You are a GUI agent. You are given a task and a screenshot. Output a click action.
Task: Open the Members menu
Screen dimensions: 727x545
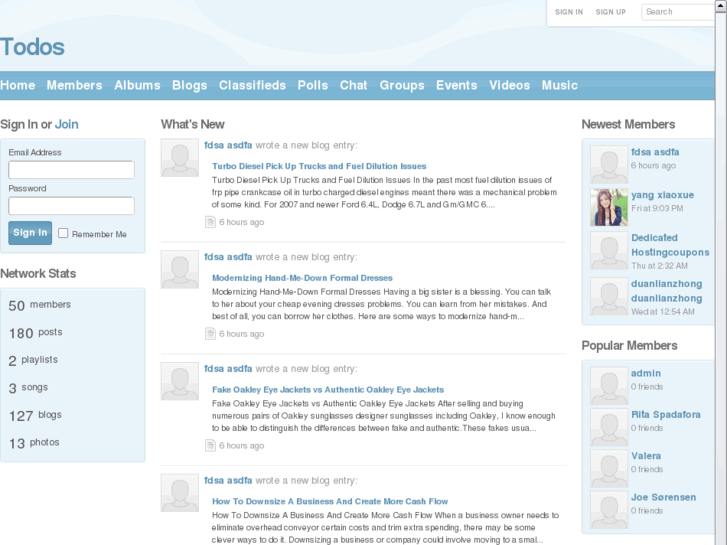pyautogui.click(x=74, y=85)
